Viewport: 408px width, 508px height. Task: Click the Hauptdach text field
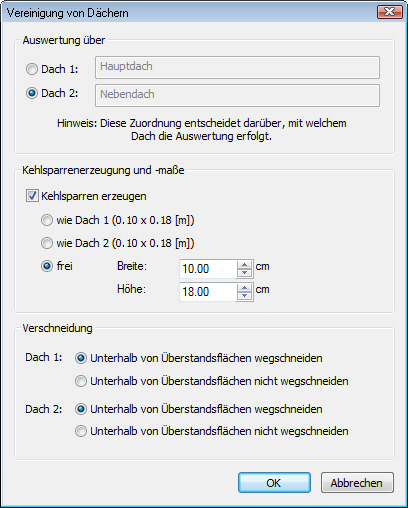237,67
